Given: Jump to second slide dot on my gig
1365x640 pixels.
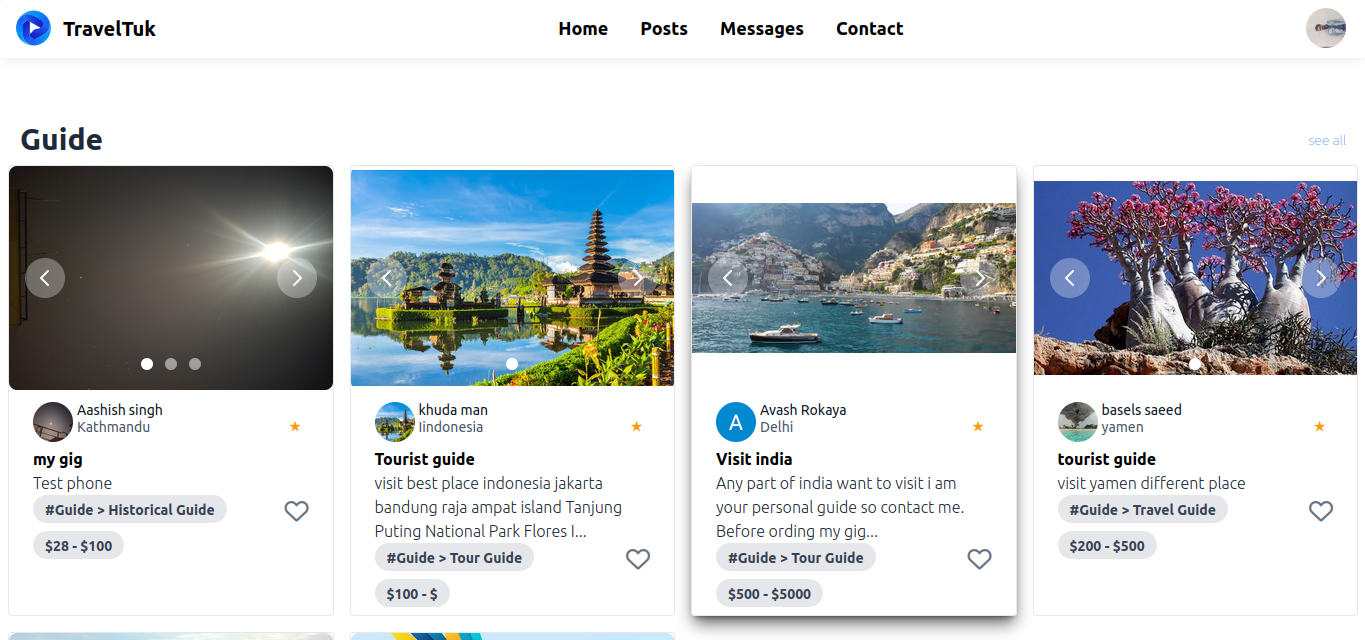Looking at the screenshot, I should [171, 364].
